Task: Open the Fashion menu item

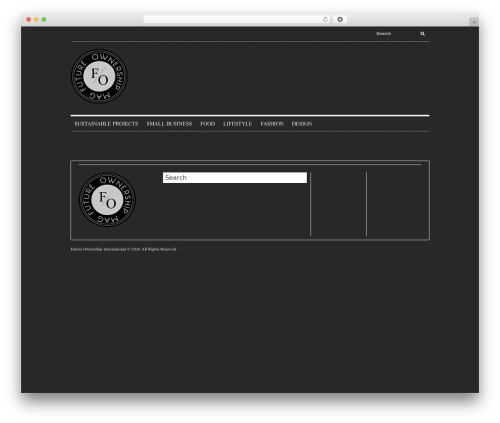Action: click(x=272, y=124)
